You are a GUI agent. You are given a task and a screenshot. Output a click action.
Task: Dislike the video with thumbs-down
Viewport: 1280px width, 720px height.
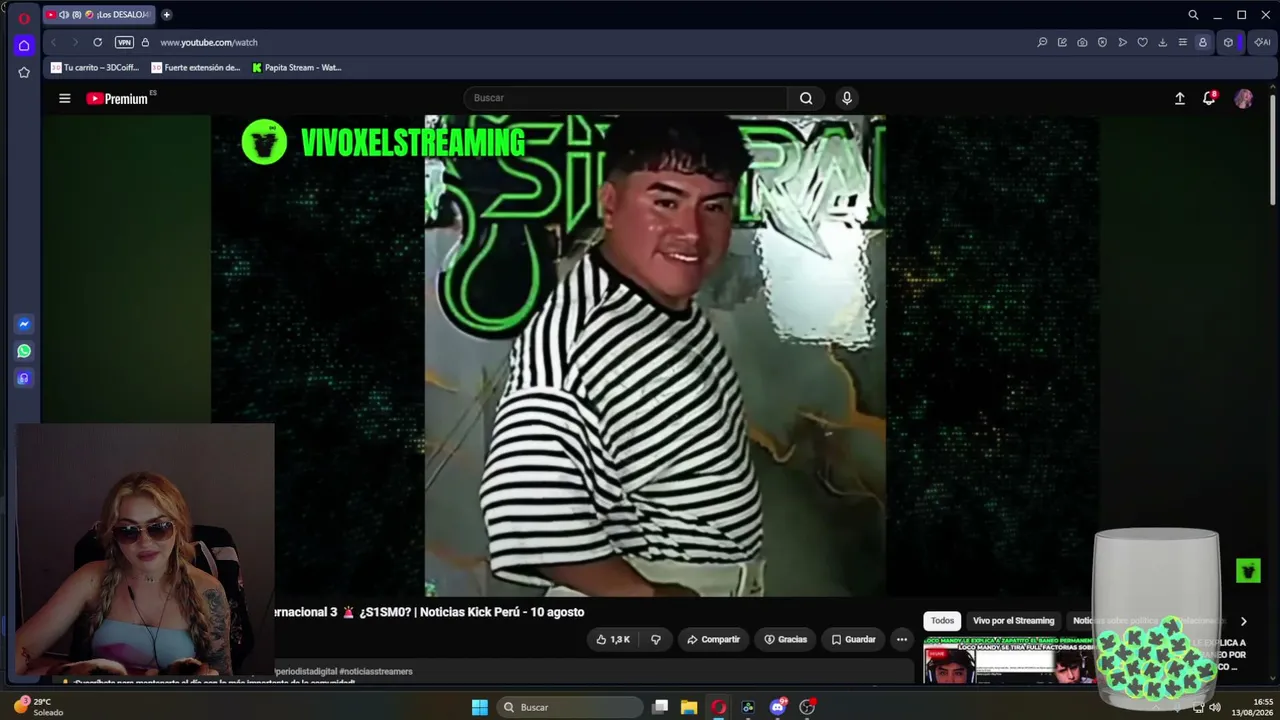pos(656,639)
